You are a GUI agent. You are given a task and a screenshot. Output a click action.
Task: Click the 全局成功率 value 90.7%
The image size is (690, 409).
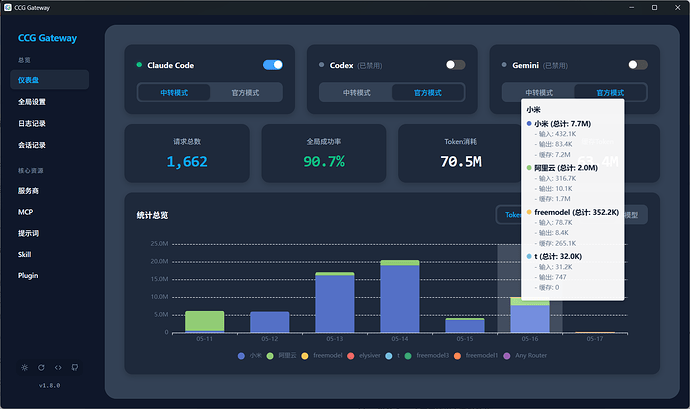(324, 162)
